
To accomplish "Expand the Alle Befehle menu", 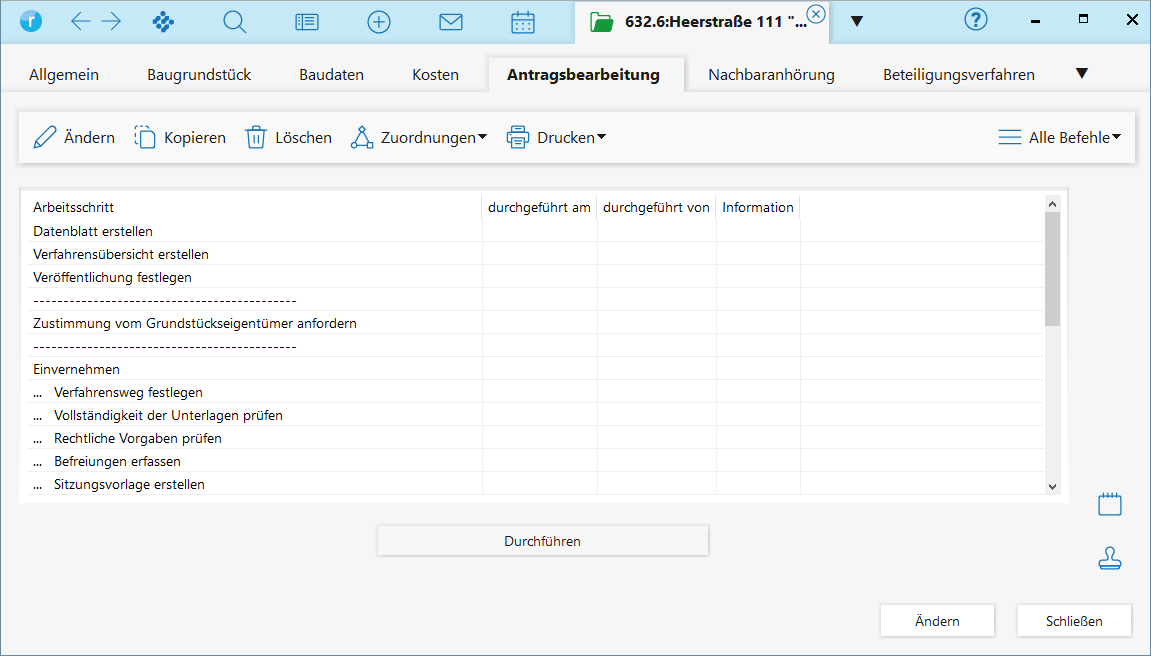I will [1060, 137].
